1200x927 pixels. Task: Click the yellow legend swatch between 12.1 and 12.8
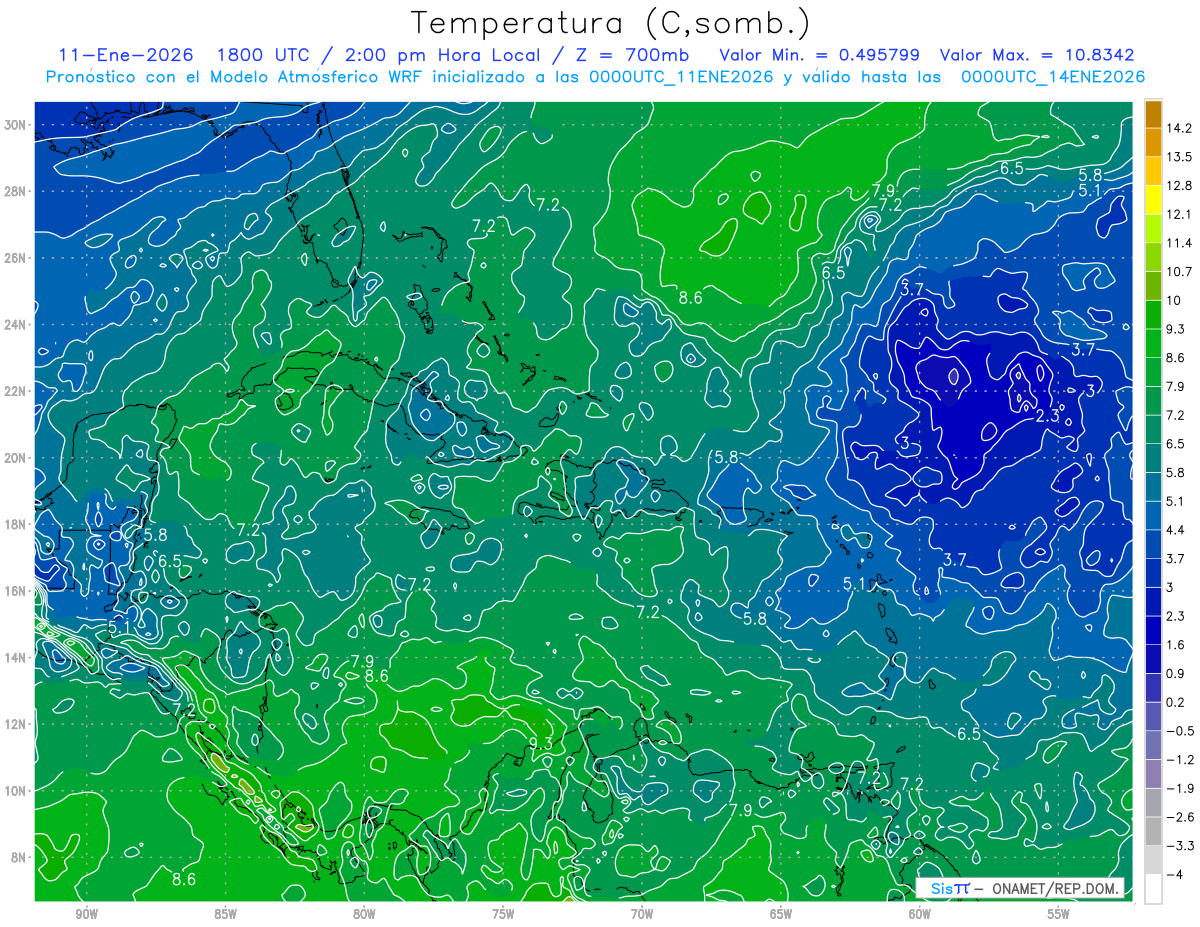coord(1153,200)
